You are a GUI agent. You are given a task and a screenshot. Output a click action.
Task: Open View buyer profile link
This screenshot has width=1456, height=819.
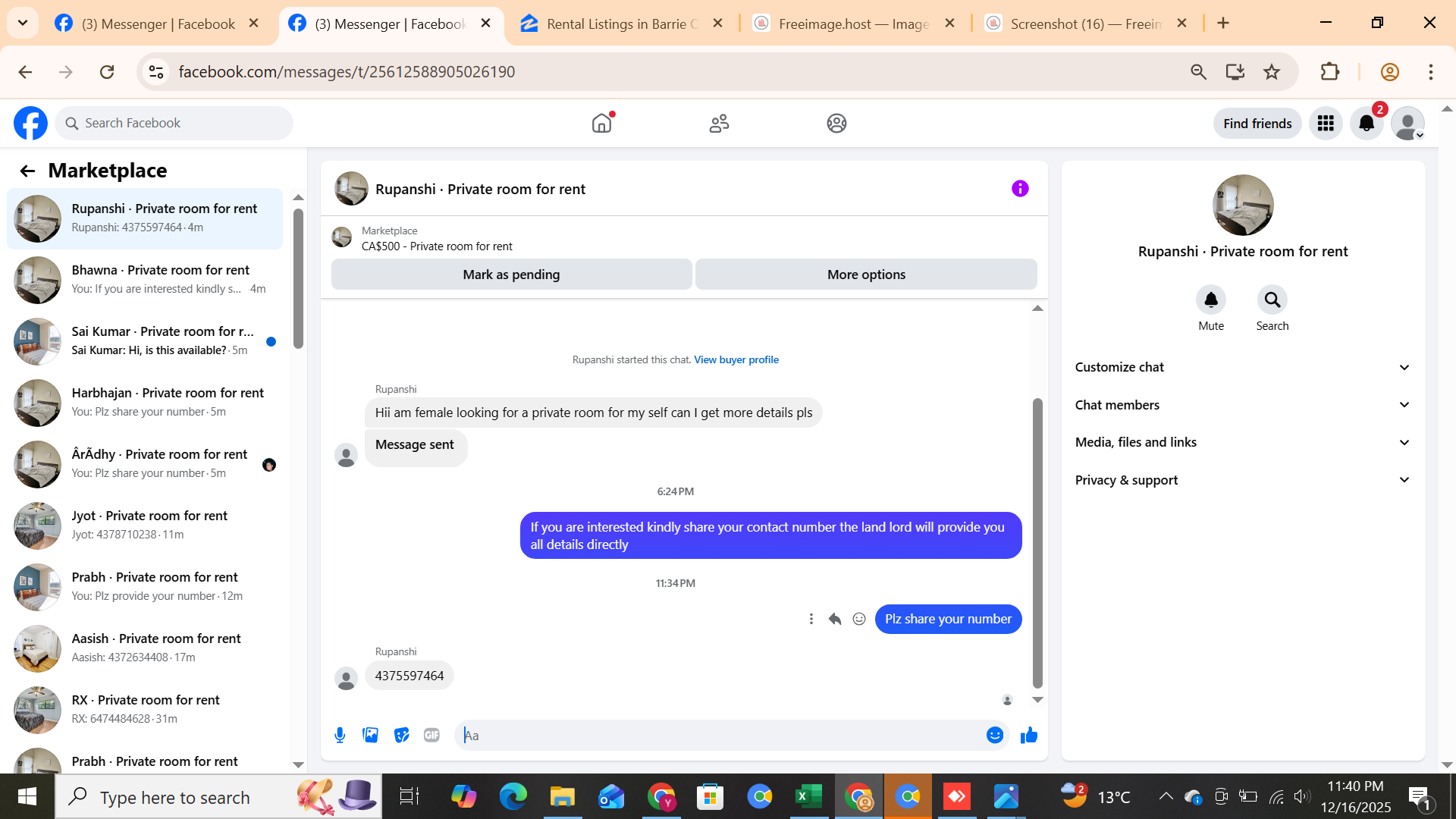[736, 359]
